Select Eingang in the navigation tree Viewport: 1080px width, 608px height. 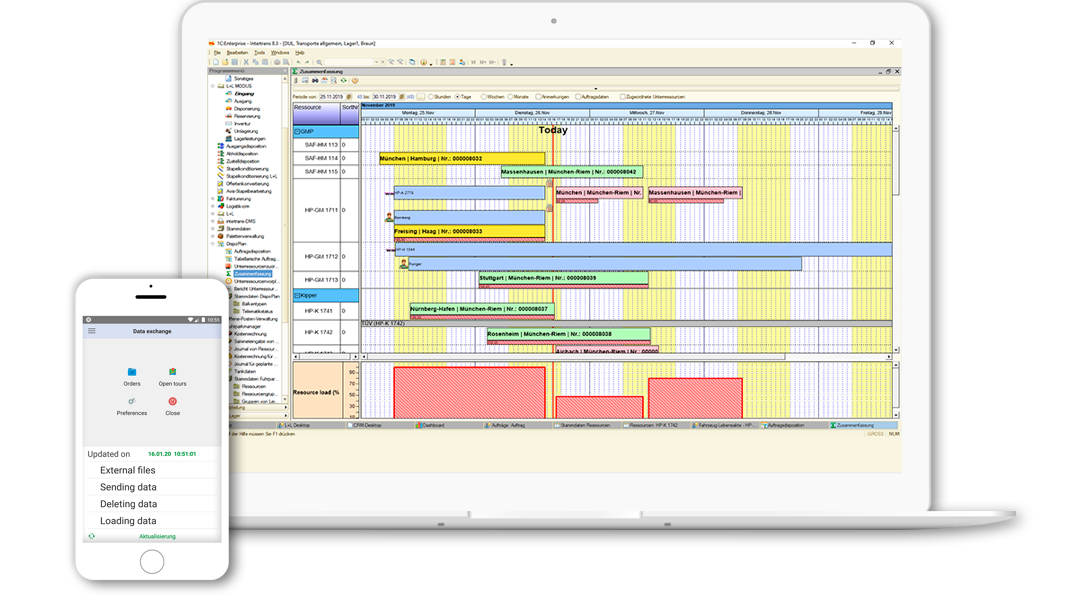point(244,94)
